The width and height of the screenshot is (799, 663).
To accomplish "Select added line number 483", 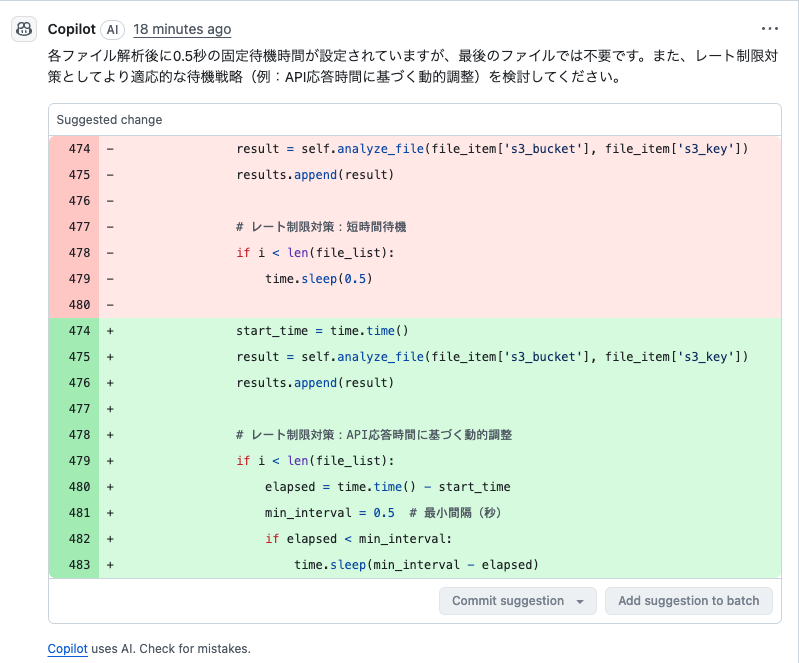I will click(79, 565).
